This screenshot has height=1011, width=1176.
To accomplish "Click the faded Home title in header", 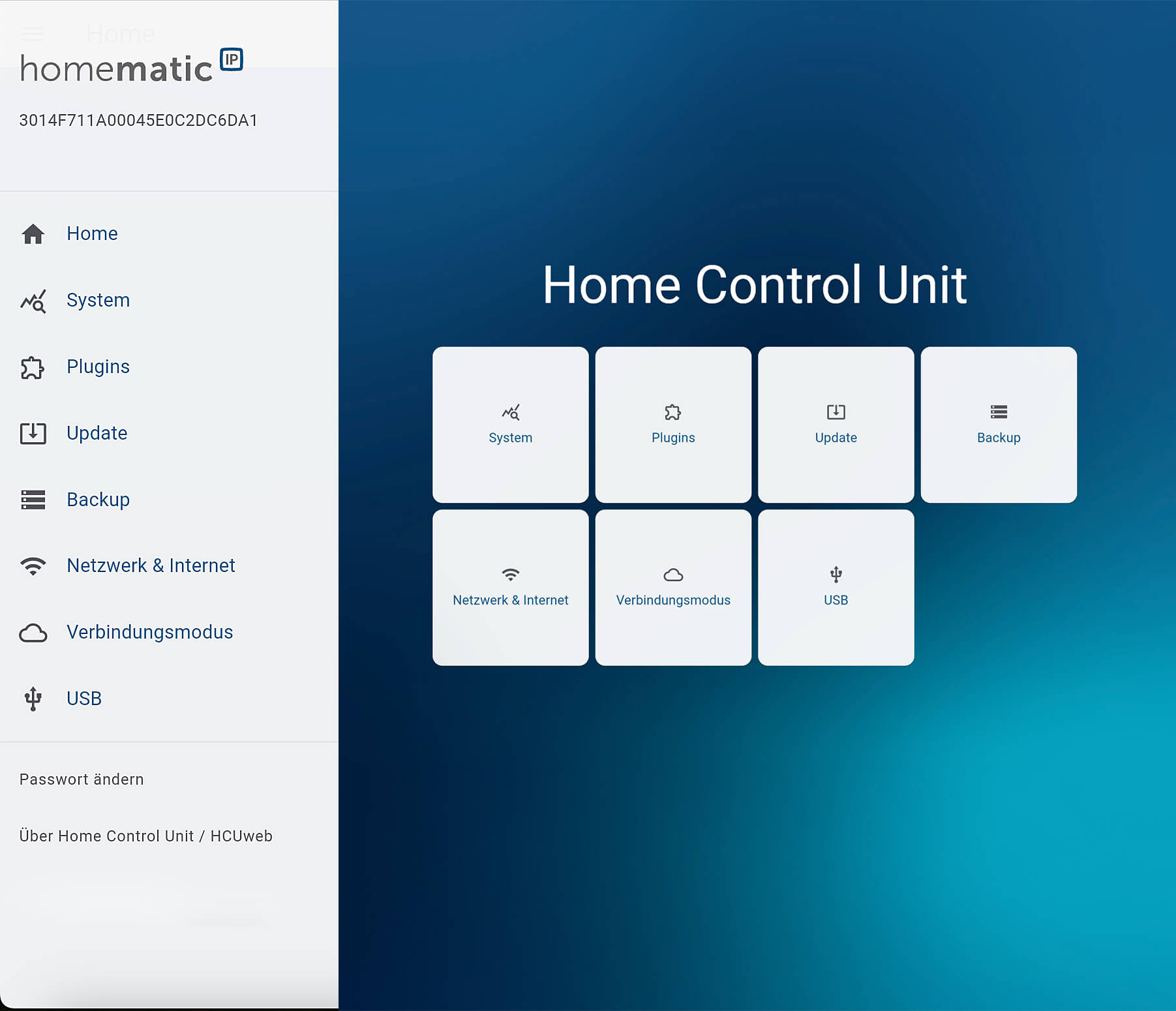I will (x=121, y=34).
